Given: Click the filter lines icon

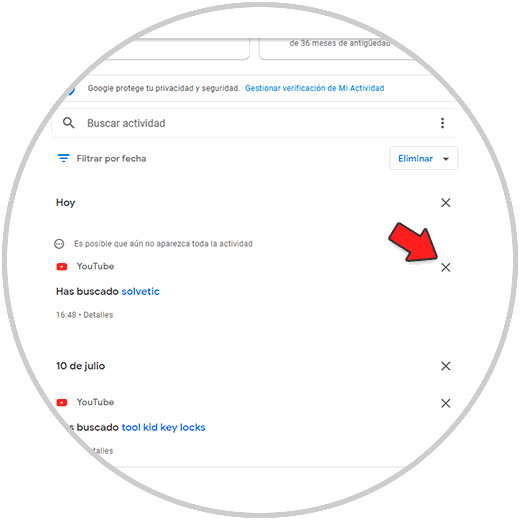Looking at the screenshot, I should point(63,158).
